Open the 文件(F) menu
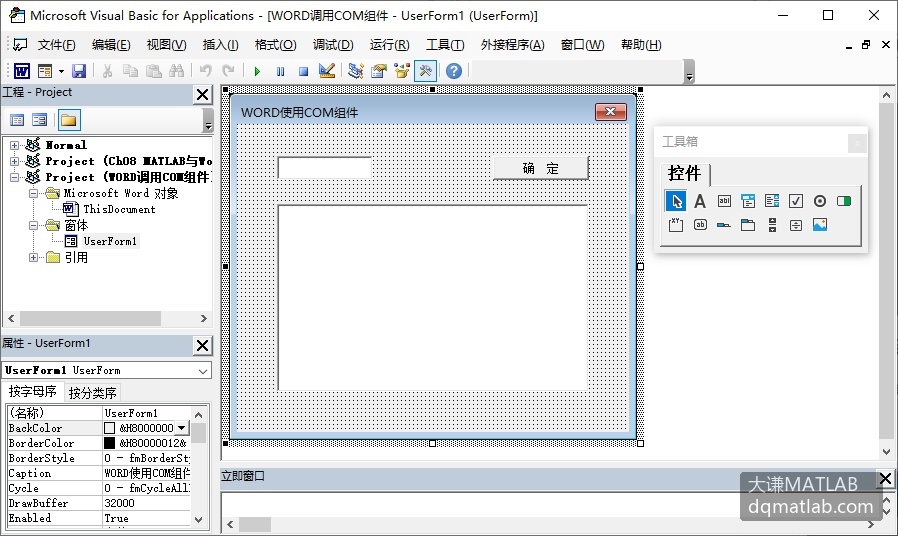This screenshot has height=536, width=898. click(57, 45)
